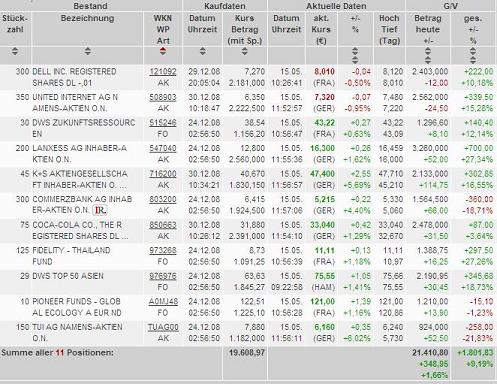Screen dimensions: 497x384
Task: Sort by Stückzahl column arrows
Action: click(x=15, y=51)
